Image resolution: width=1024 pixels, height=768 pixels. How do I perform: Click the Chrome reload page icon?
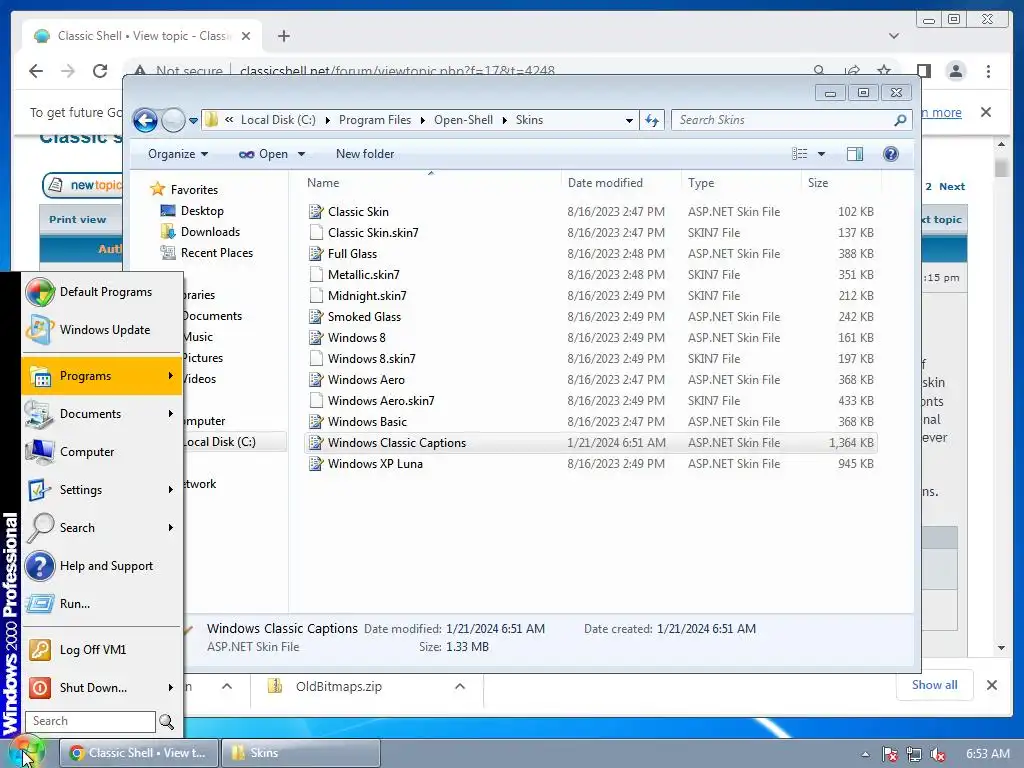click(x=100, y=71)
